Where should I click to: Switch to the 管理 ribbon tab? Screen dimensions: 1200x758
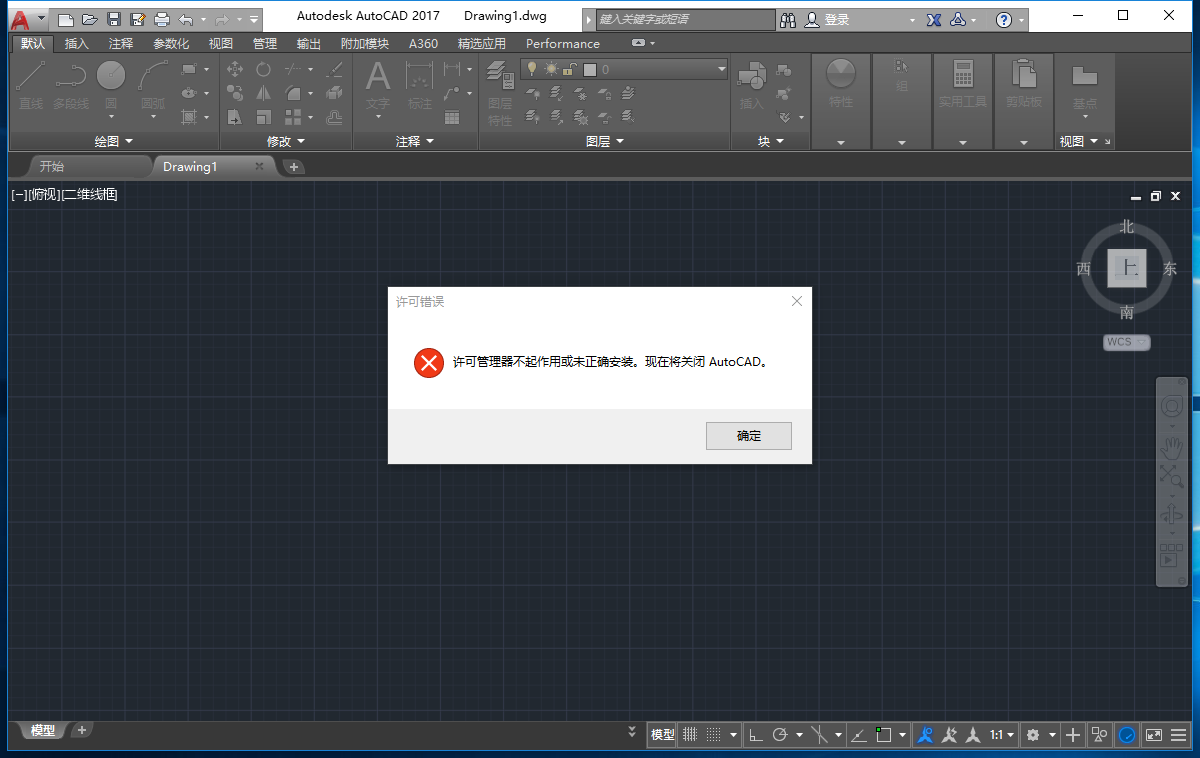point(265,43)
